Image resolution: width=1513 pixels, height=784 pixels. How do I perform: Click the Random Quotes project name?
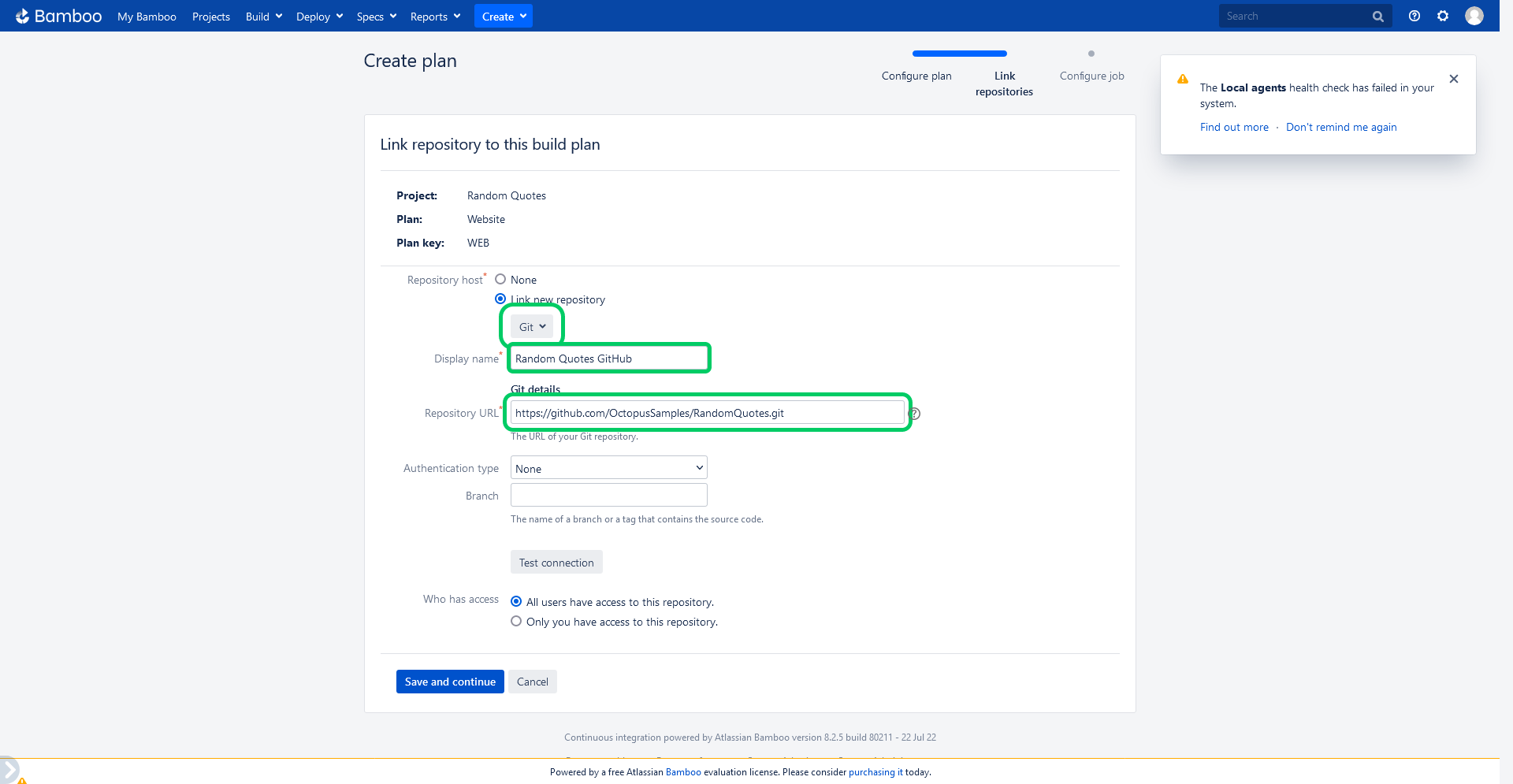pyautogui.click(x=507, y=195)
